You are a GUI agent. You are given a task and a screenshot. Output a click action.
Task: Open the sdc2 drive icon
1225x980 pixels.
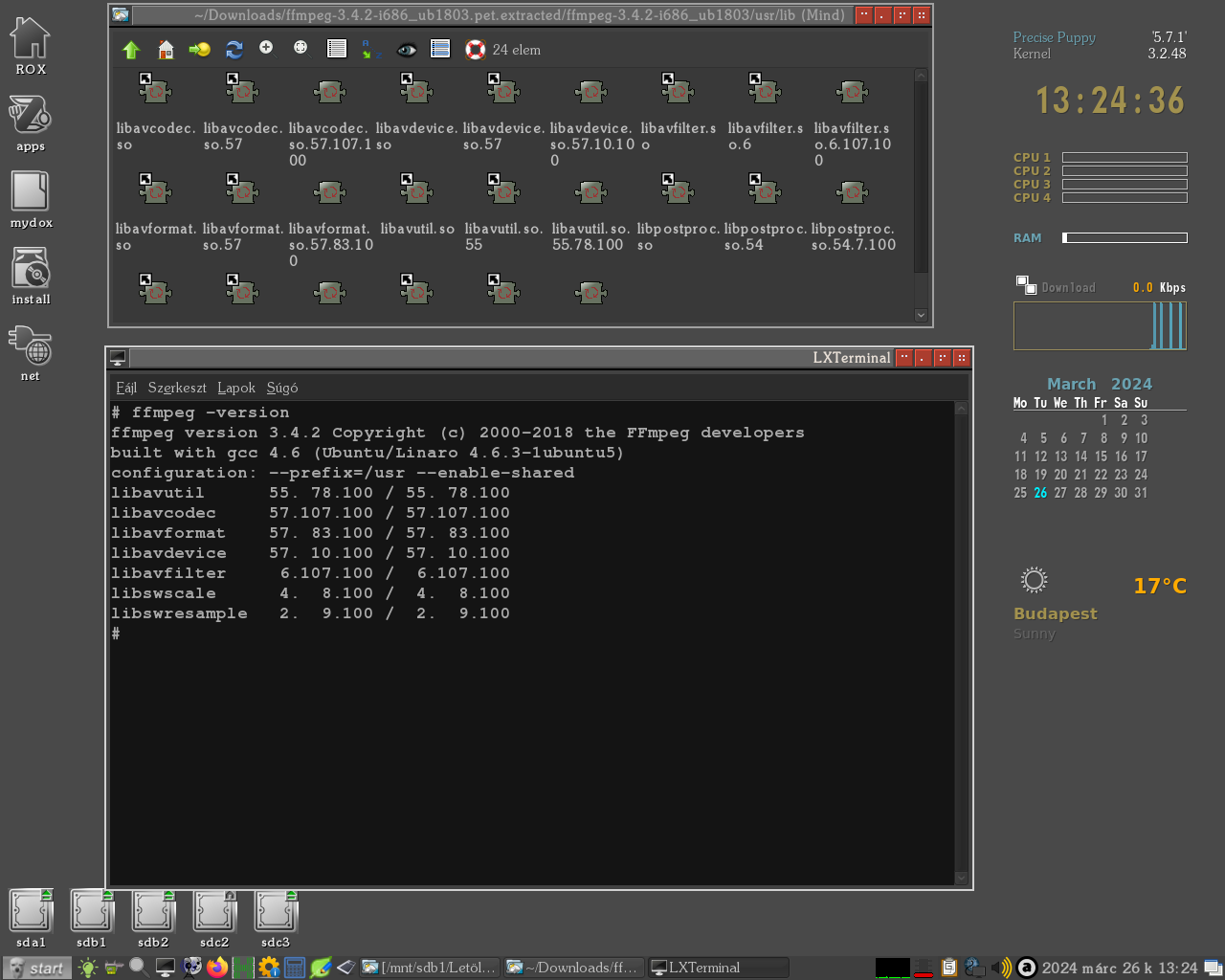(214, 919)
